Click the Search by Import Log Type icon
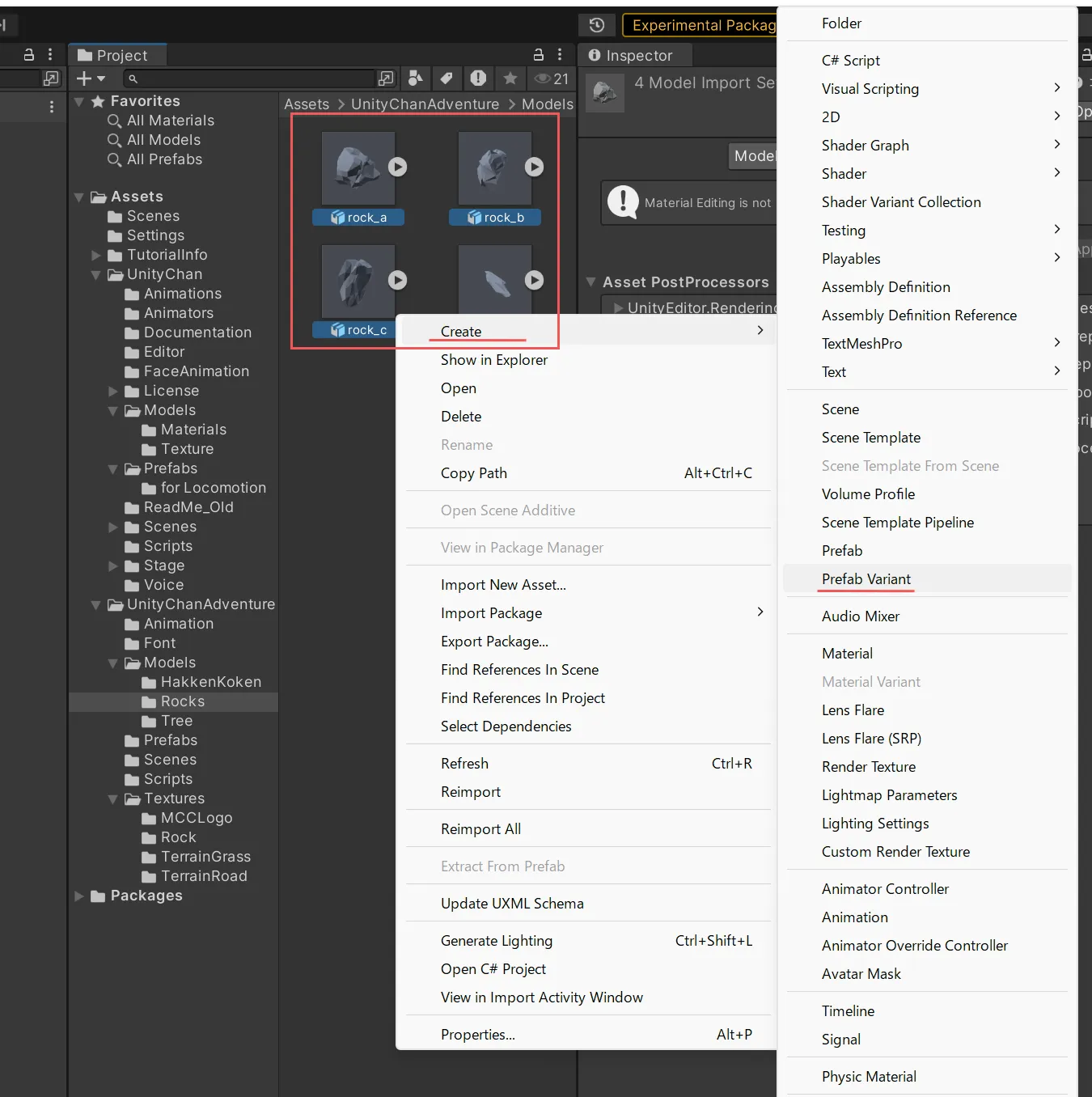Screen dimensions: 1092x1097 click(x=478, y=78)
